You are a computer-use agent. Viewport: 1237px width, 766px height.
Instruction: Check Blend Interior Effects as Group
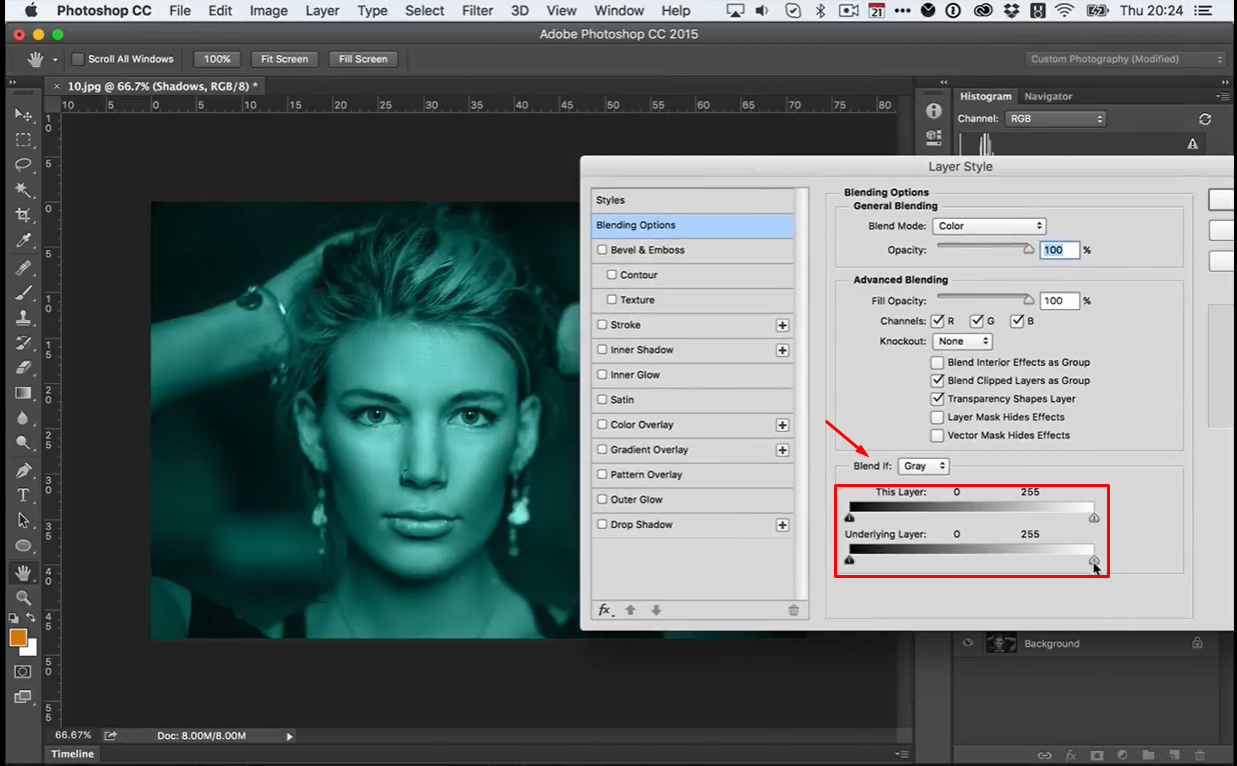pos(938,362)
